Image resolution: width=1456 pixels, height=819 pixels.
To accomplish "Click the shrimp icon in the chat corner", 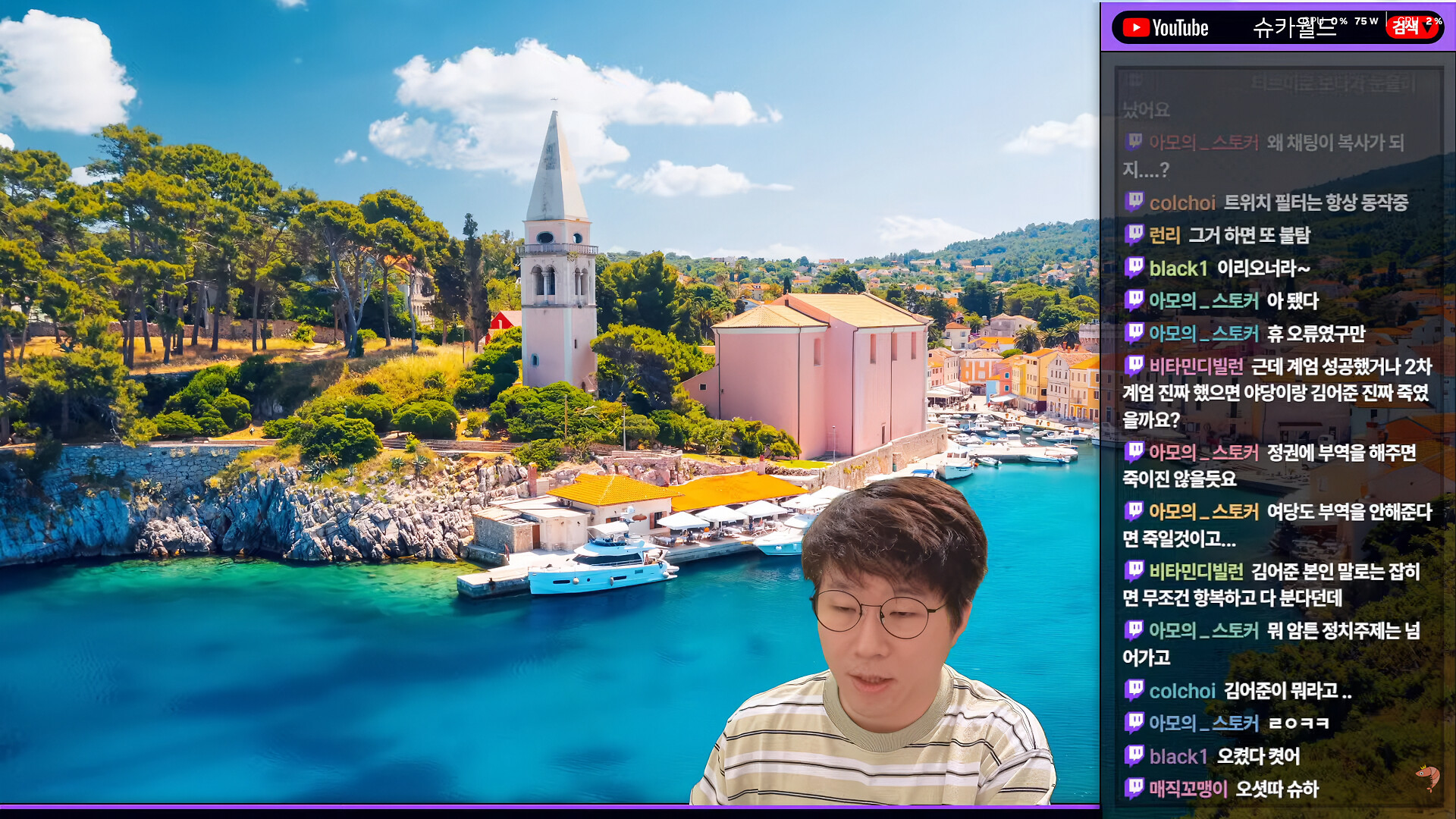I will coord(1427,776).
